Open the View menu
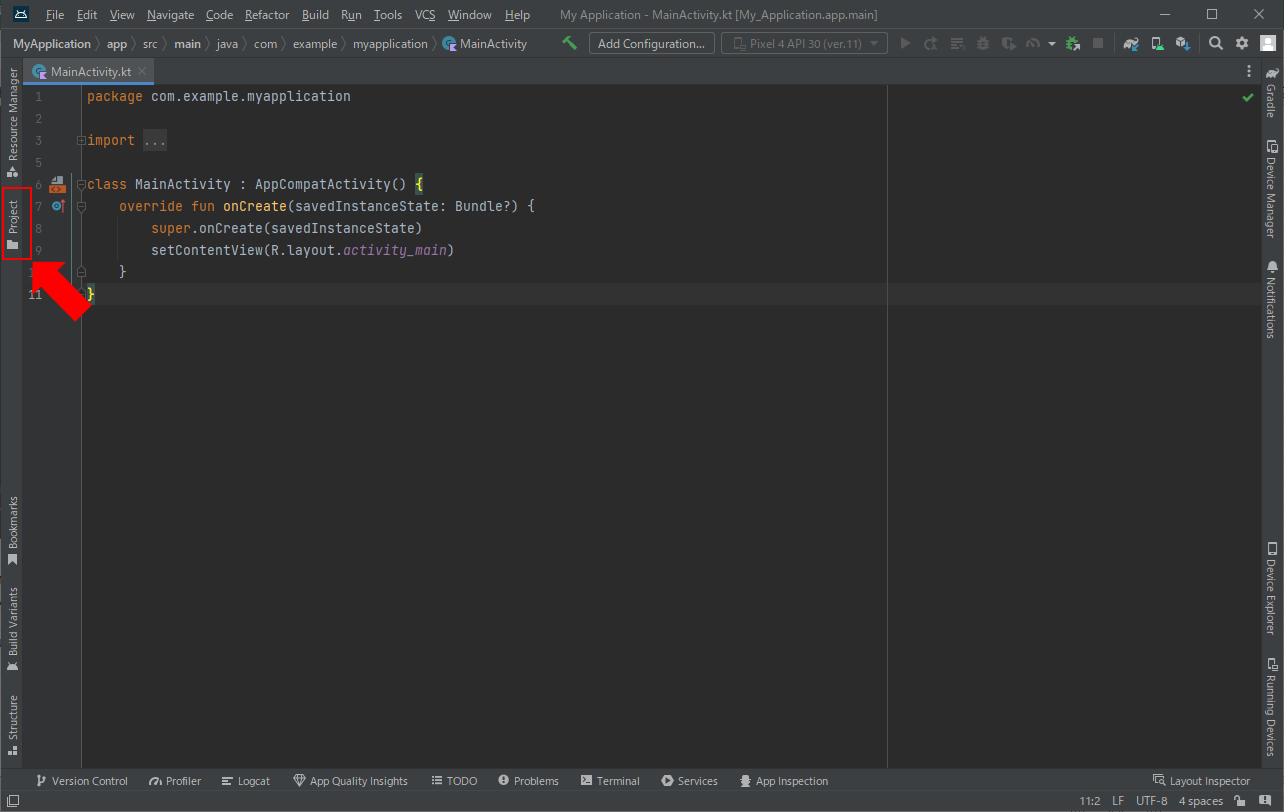This screenshot has height=812, width=1284. [x=122, y=15]
